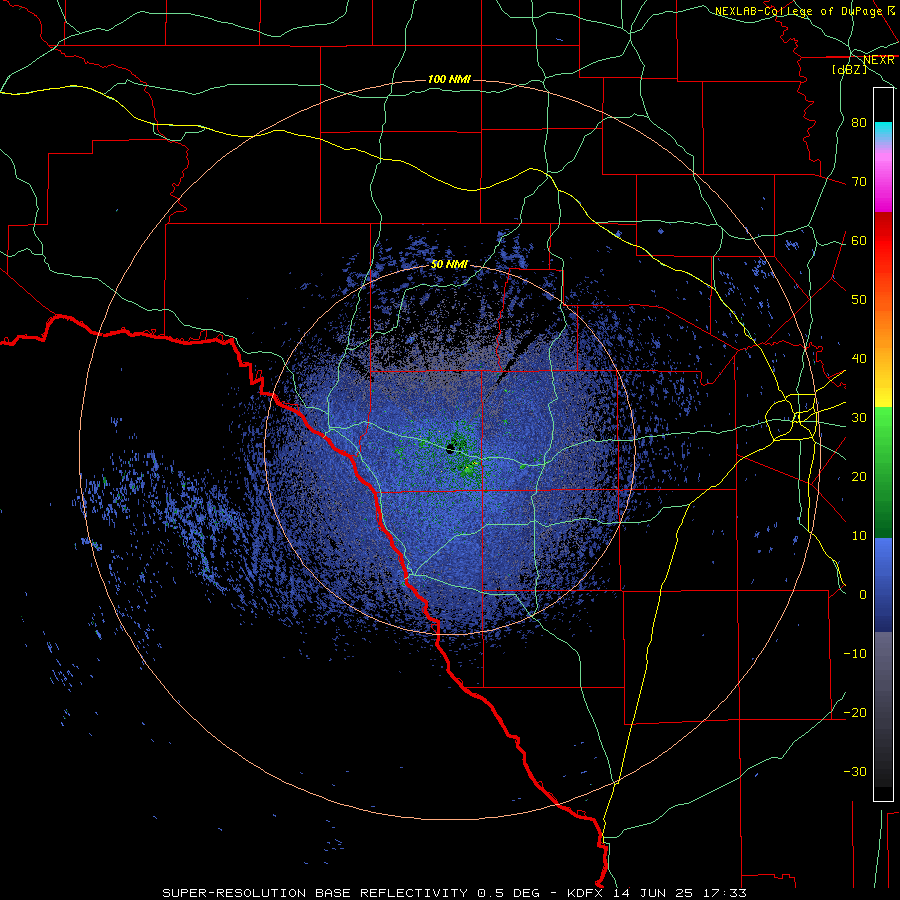The width and height of the screenshot is (900, 900).
Task: Select the -30 value on the dBZ scale
Action: (x=855, y=771)
